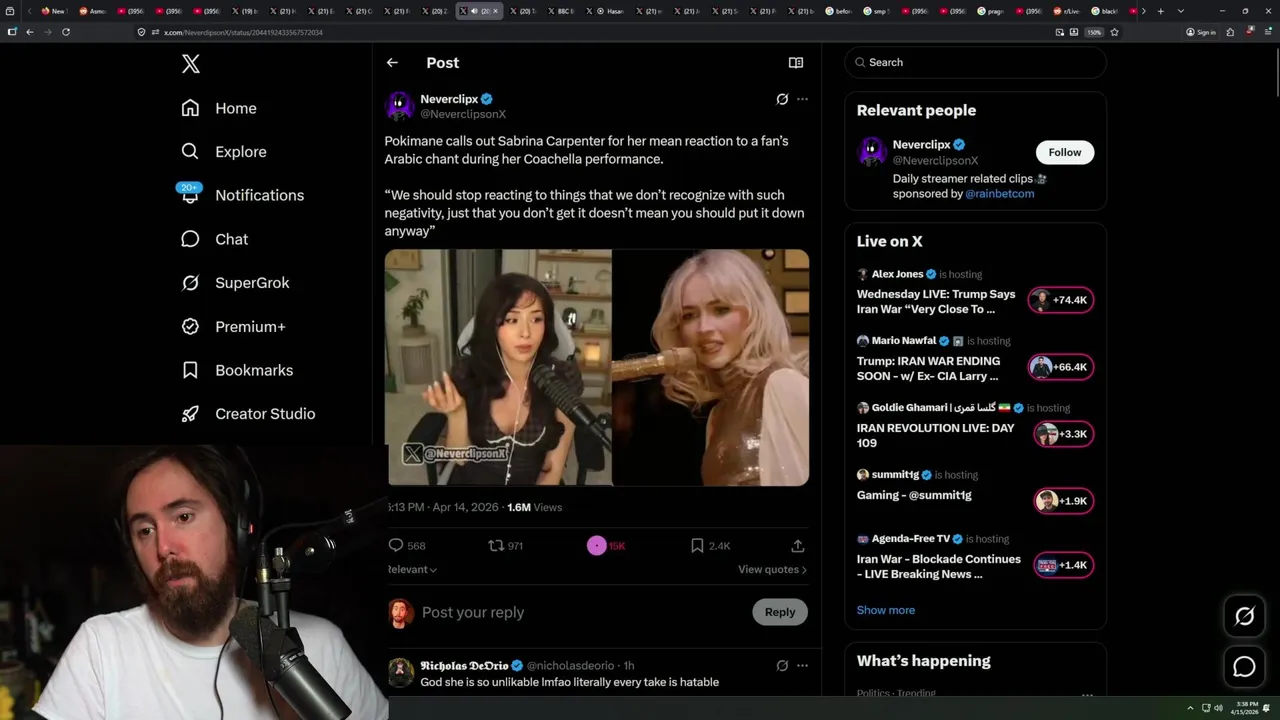The height and width of the screenshot is (720, 1280).
Task: Click the Bookmarks sidebar icon
Action: click(190, 370)
